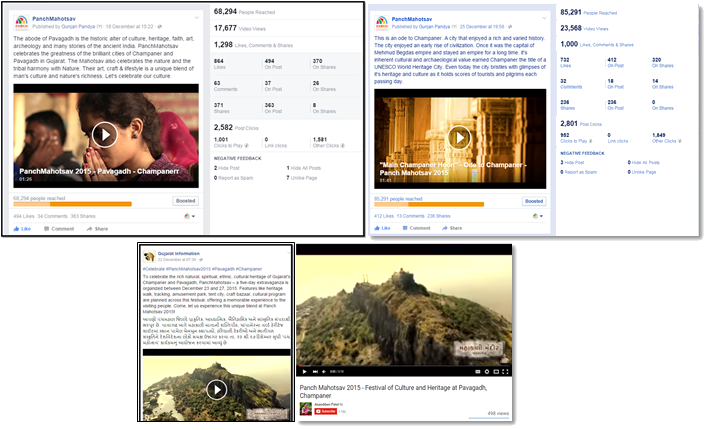Screen dimensions: 708x430
Task: Open audience selector dropdown on Pavagadh post
Action: click(x=190, y=214)
